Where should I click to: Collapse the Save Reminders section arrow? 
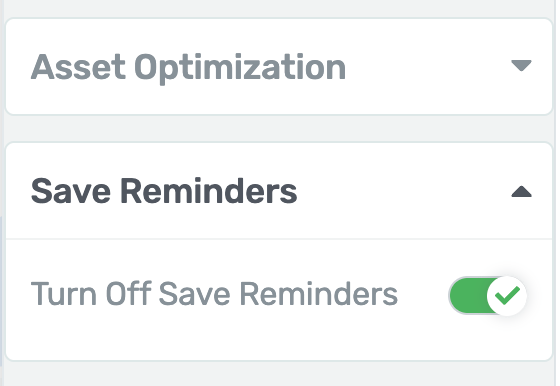pos(521,191)
